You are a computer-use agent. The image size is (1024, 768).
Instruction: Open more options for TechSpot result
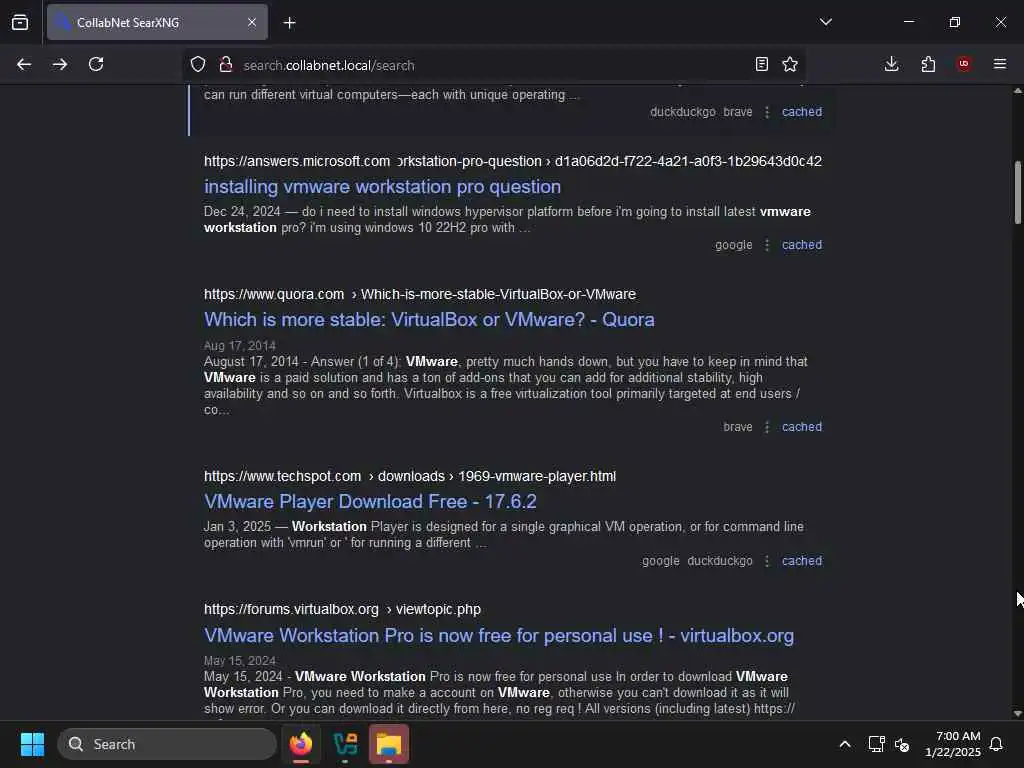pos(767,561)
